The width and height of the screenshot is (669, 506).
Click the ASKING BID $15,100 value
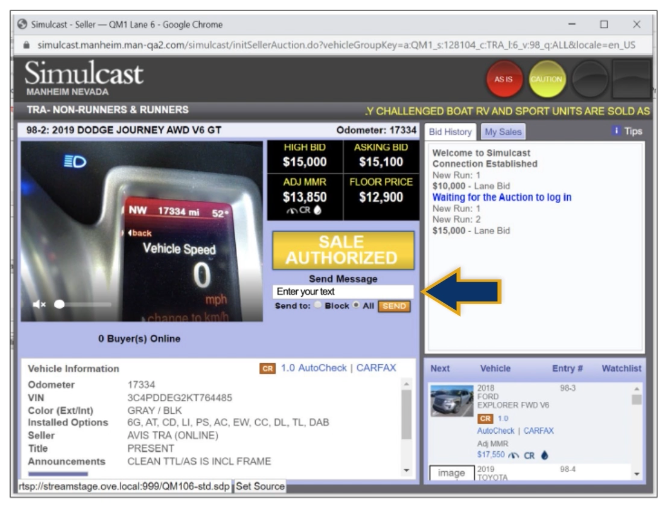tap(381, 162)
